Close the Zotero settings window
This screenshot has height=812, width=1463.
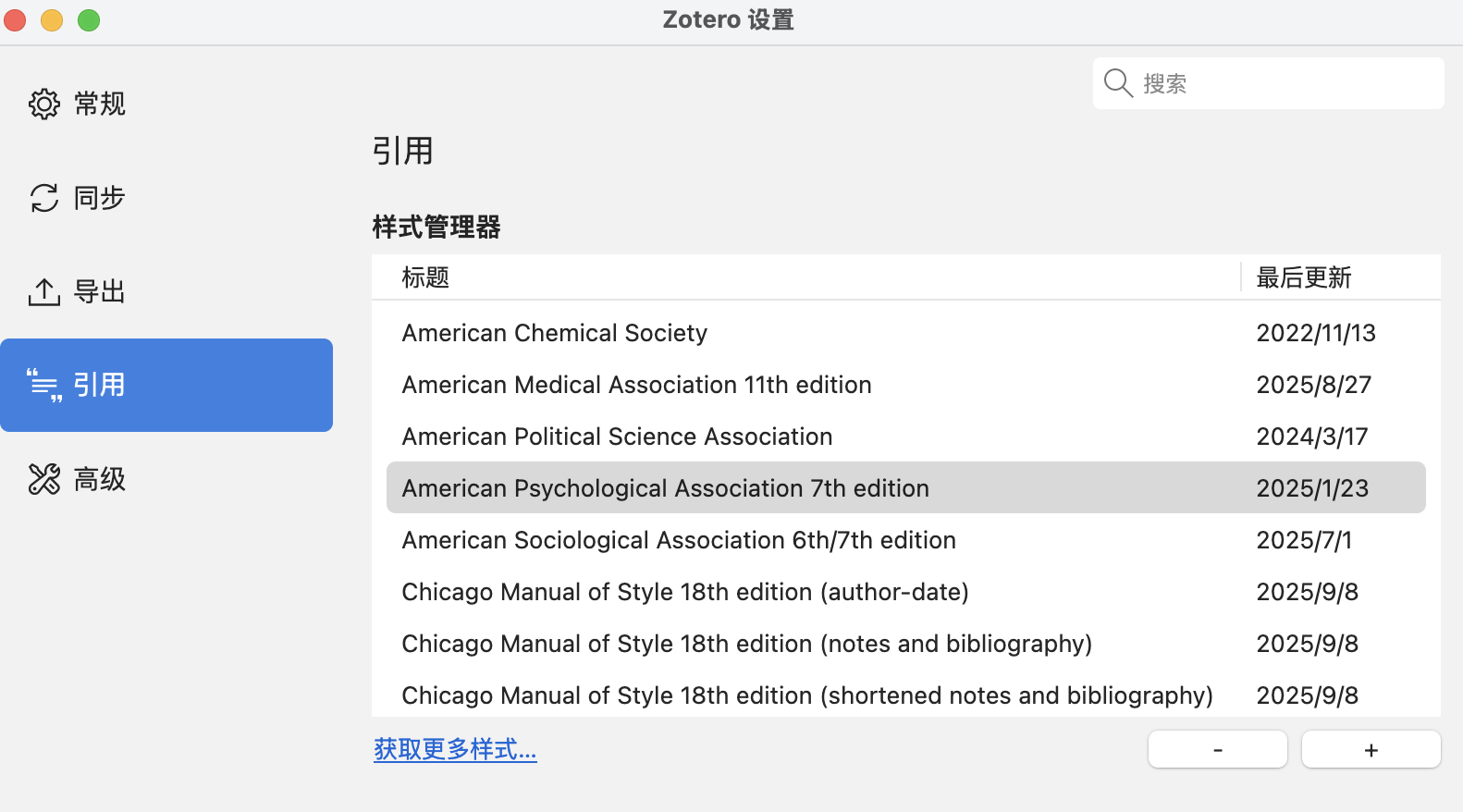(16, 20)
